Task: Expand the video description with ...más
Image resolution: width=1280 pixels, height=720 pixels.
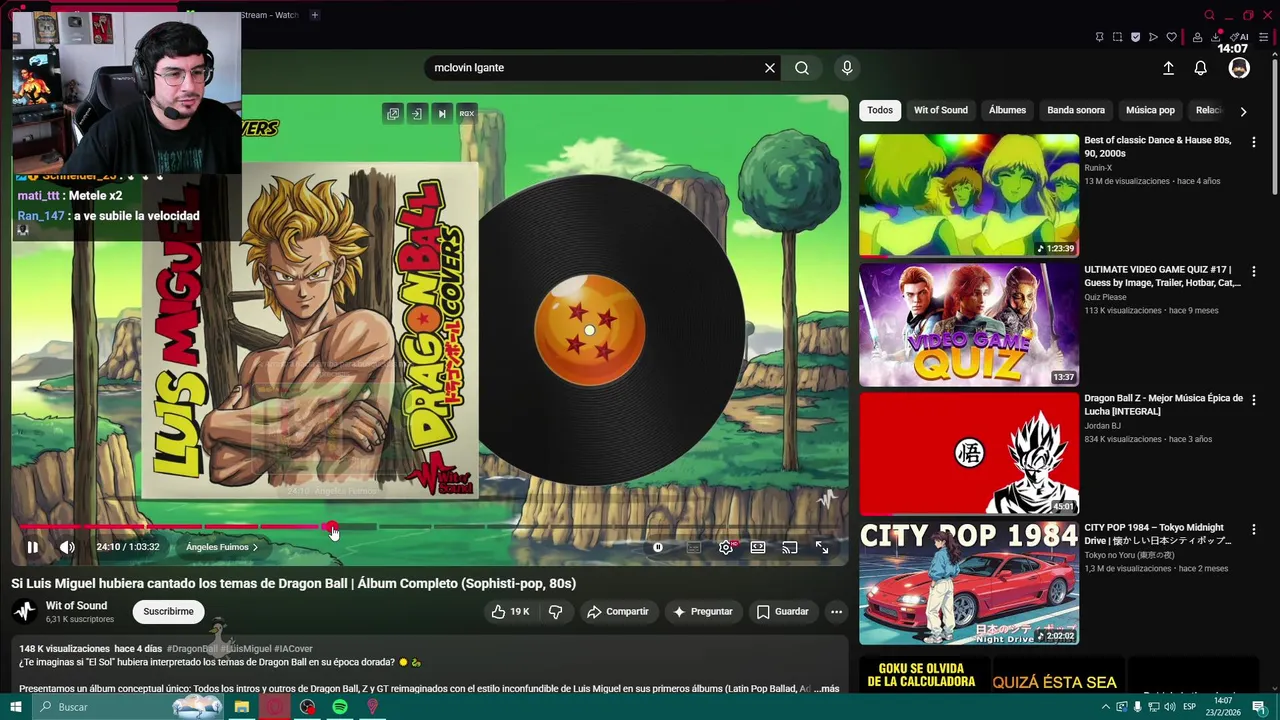Action: coord(826,689)
